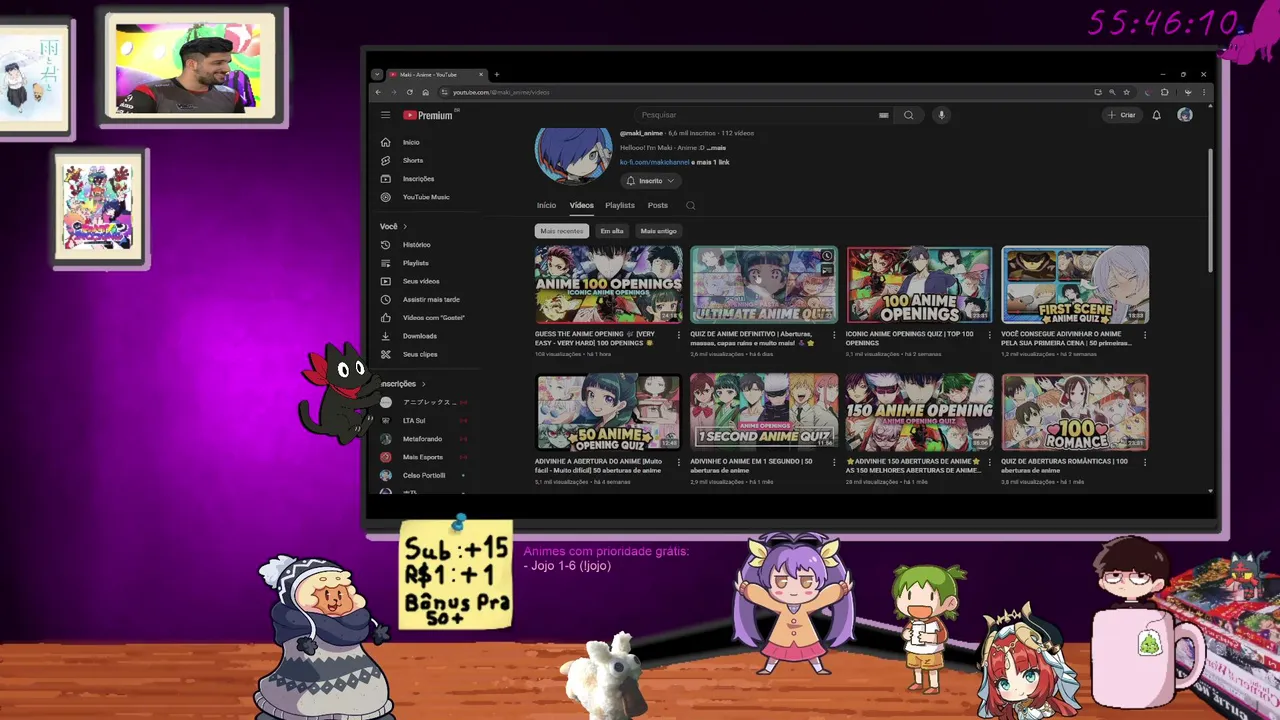Click the magnifier search button
1280x720 pixels.
pyautogui.click(x=908, y=115)
